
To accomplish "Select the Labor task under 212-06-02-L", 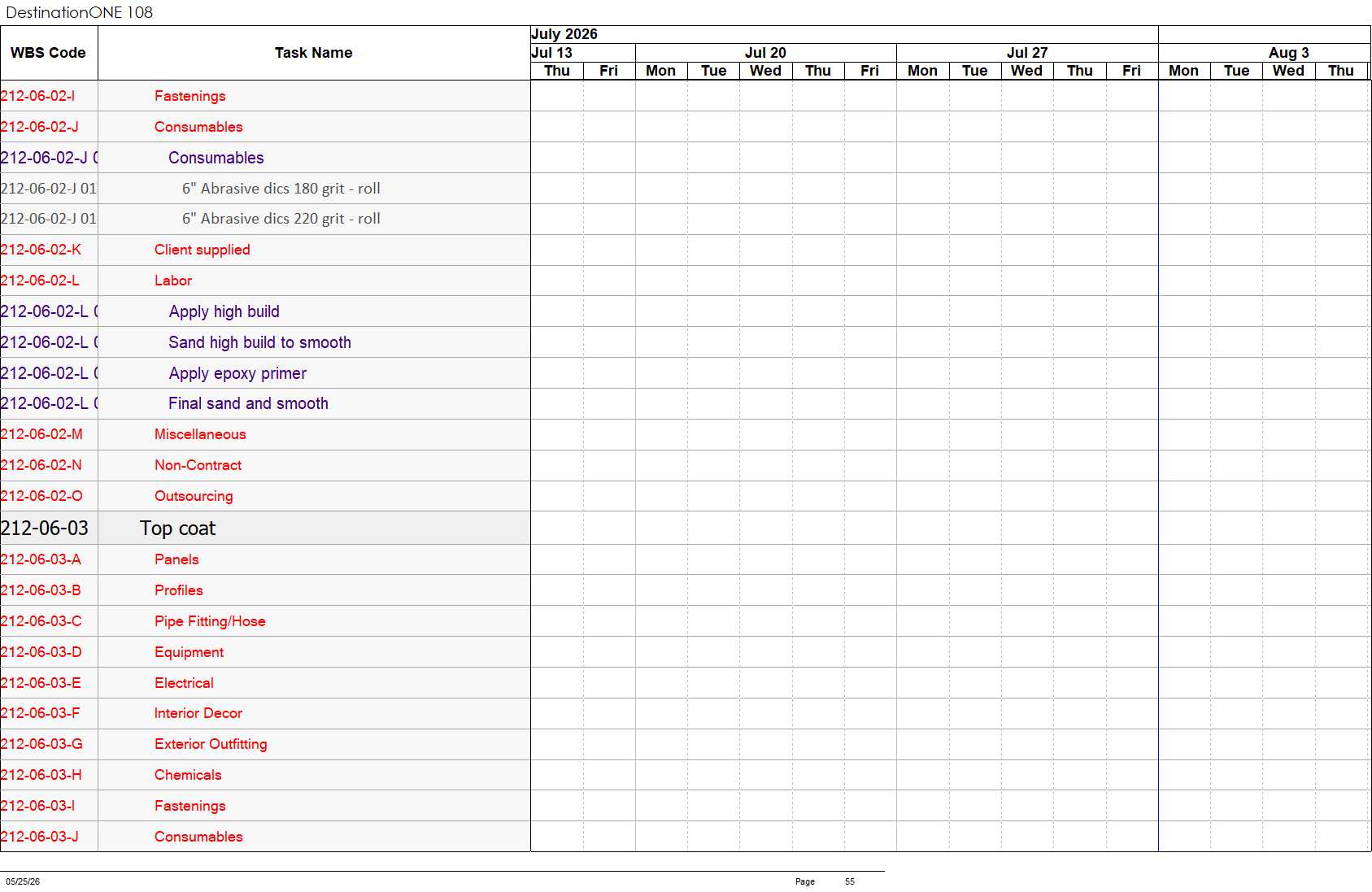I will coord(173,281).
